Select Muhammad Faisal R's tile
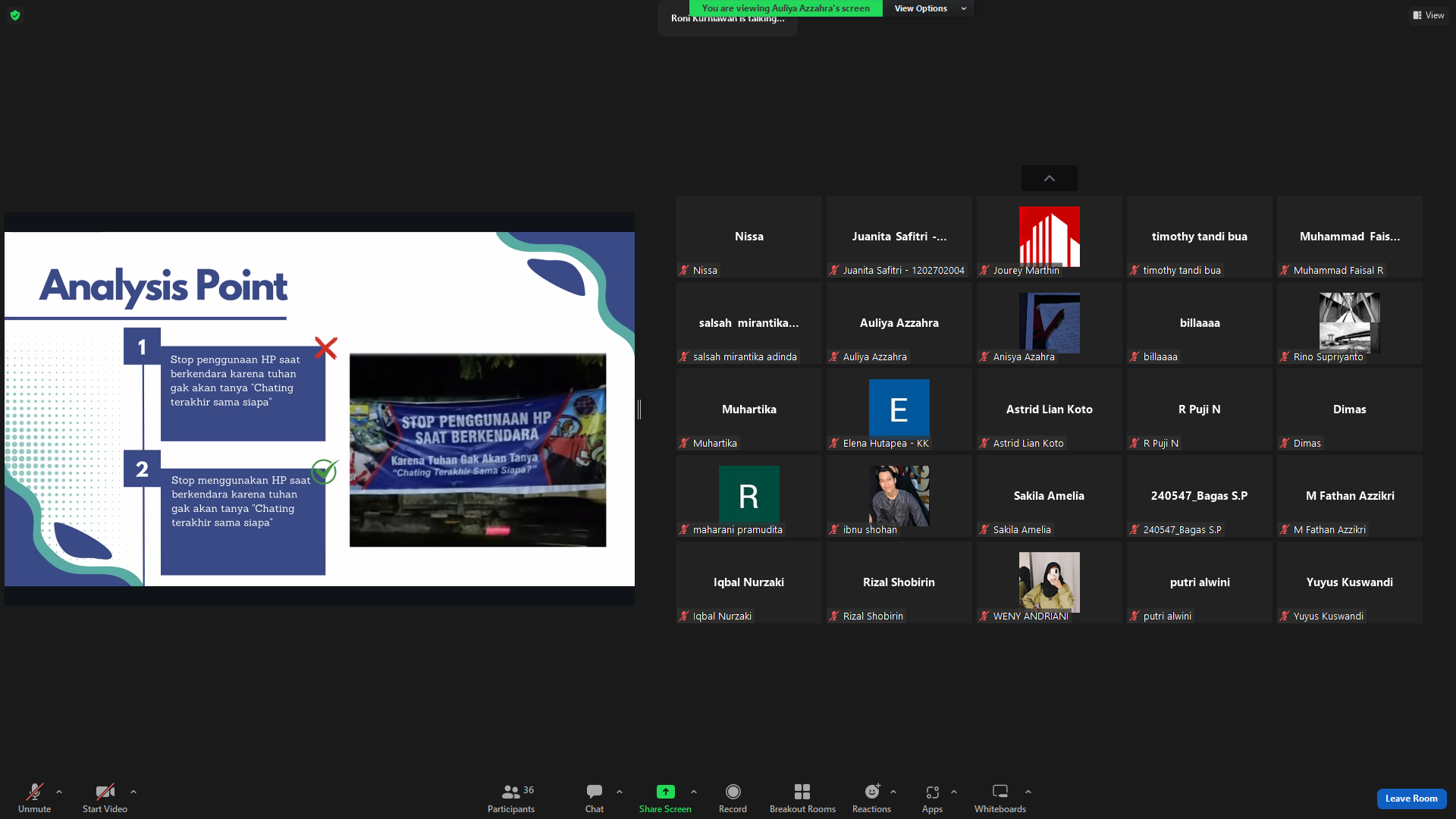 1350,237
